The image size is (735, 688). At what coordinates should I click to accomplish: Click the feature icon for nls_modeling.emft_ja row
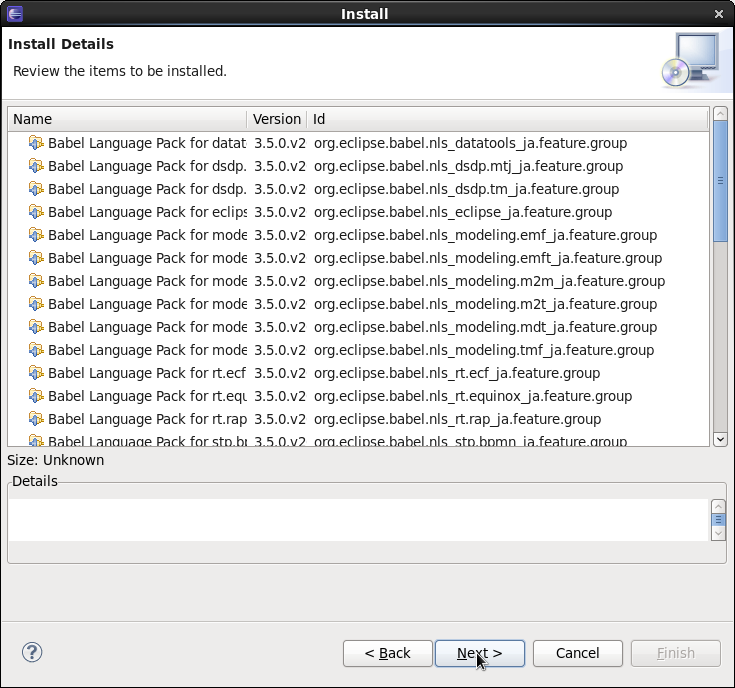point(36,257)
